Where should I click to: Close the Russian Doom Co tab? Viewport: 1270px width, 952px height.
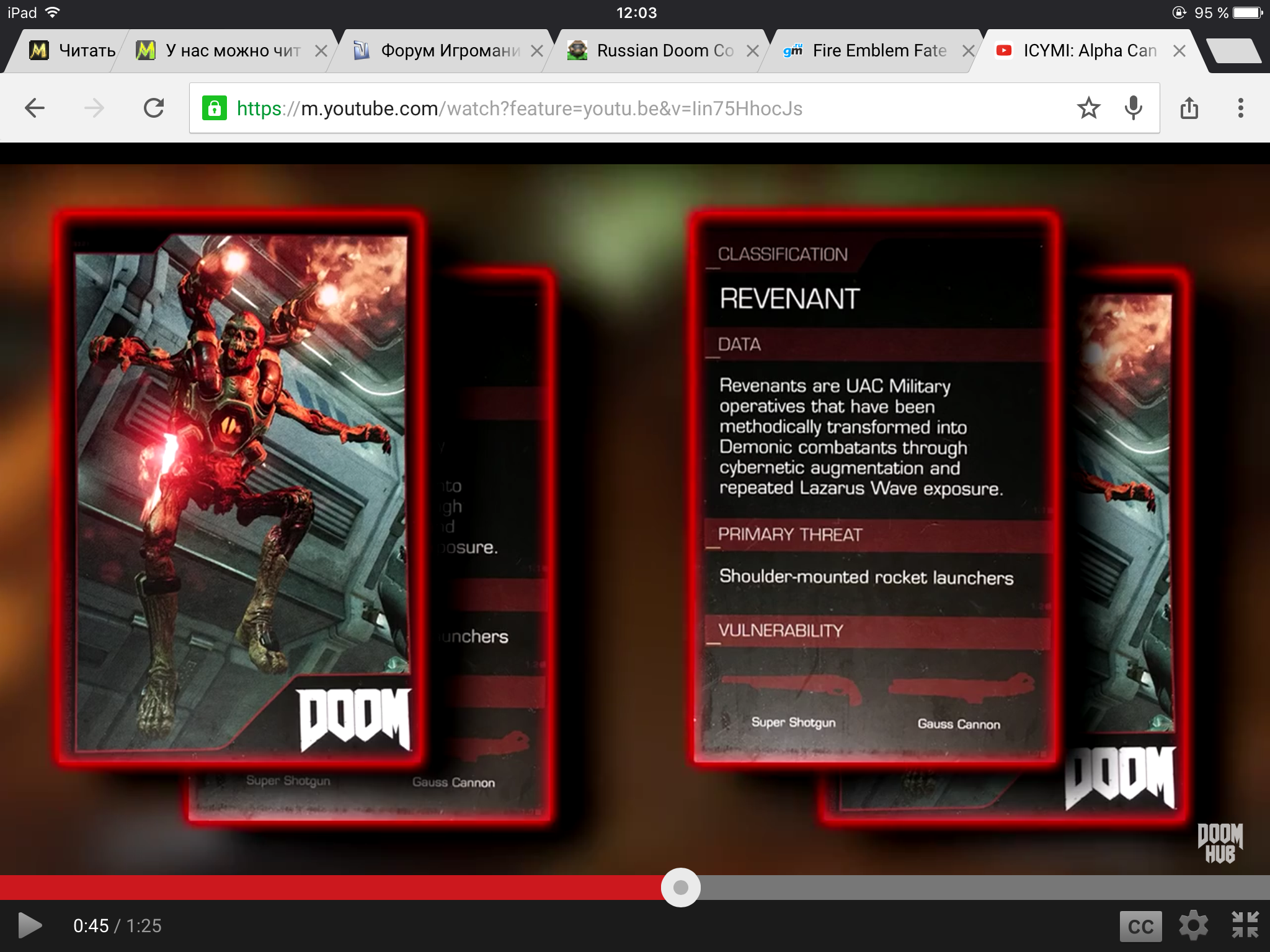pyautogui.click(x=753, y=51)
